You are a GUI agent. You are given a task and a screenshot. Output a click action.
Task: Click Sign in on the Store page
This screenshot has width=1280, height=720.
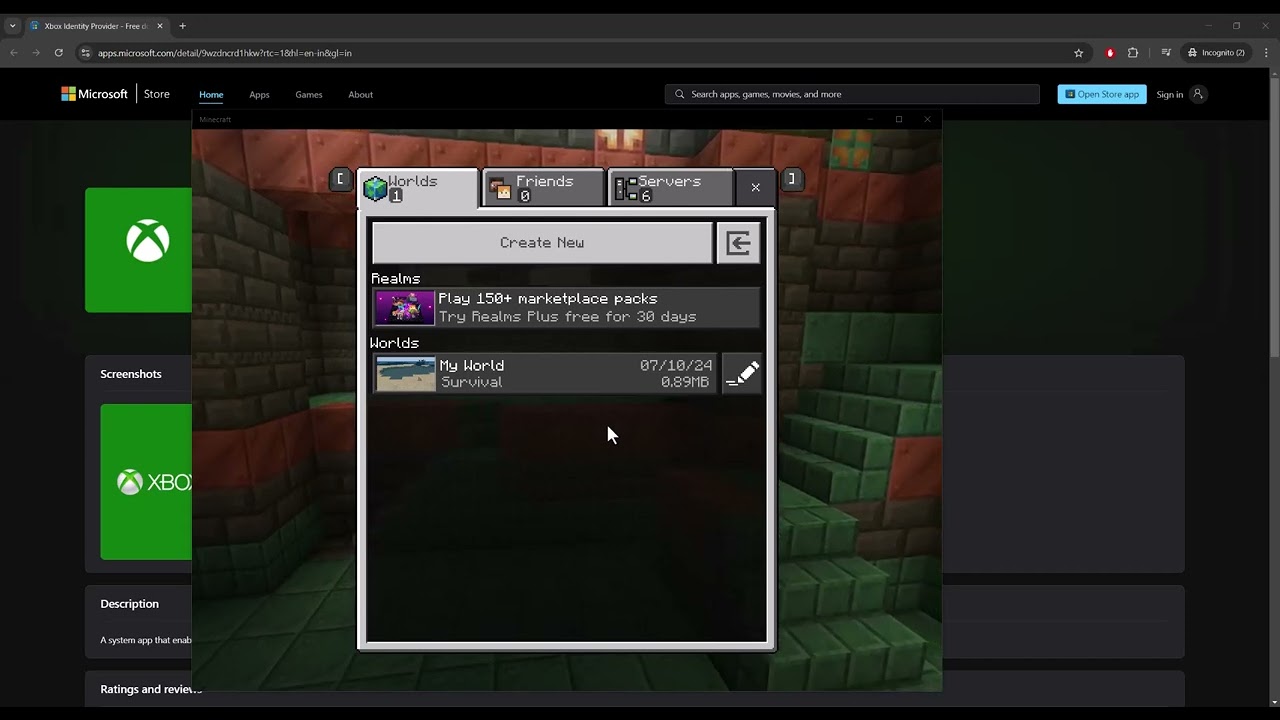pos(1170,94)
